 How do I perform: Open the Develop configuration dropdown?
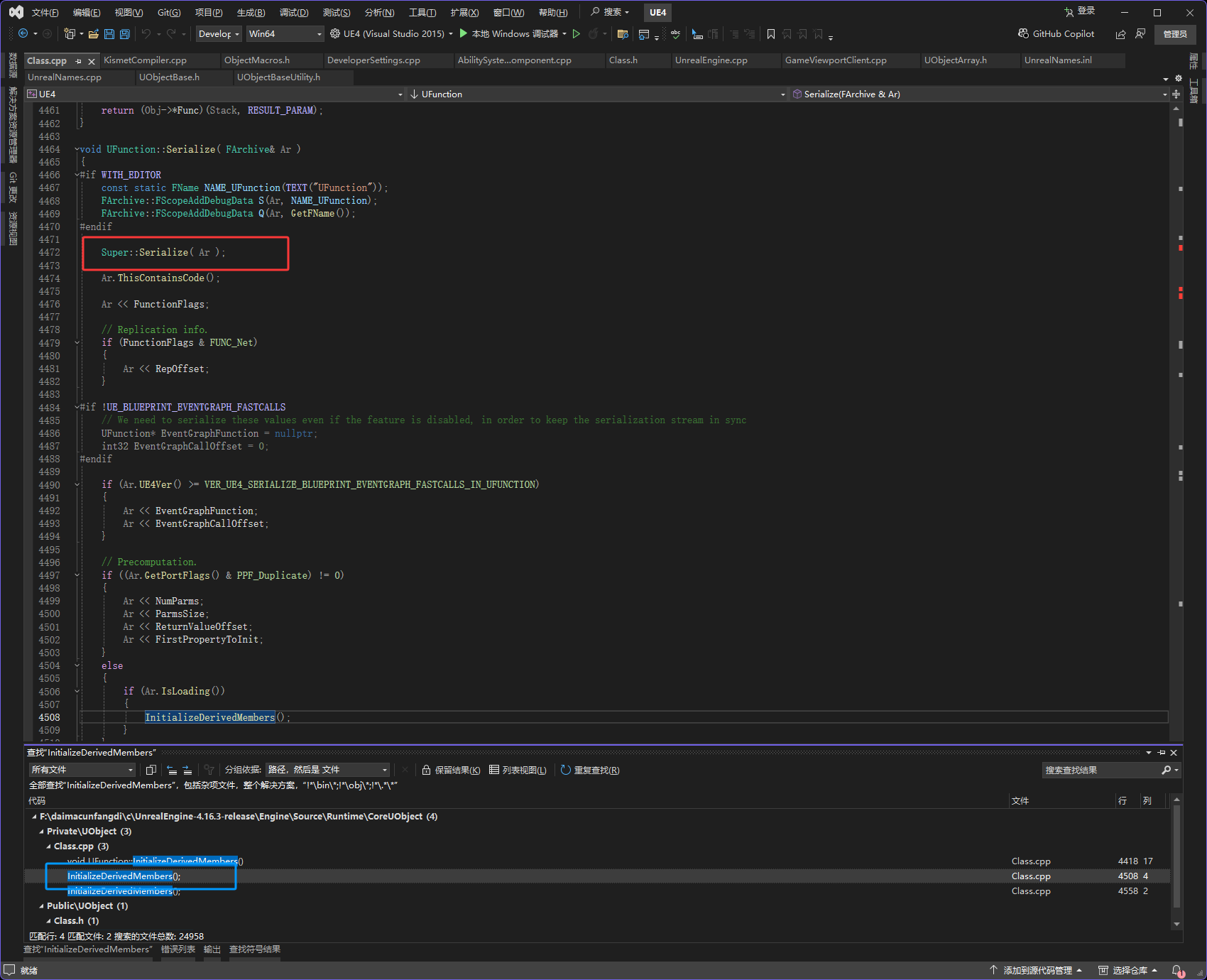(x=219, y=33)
